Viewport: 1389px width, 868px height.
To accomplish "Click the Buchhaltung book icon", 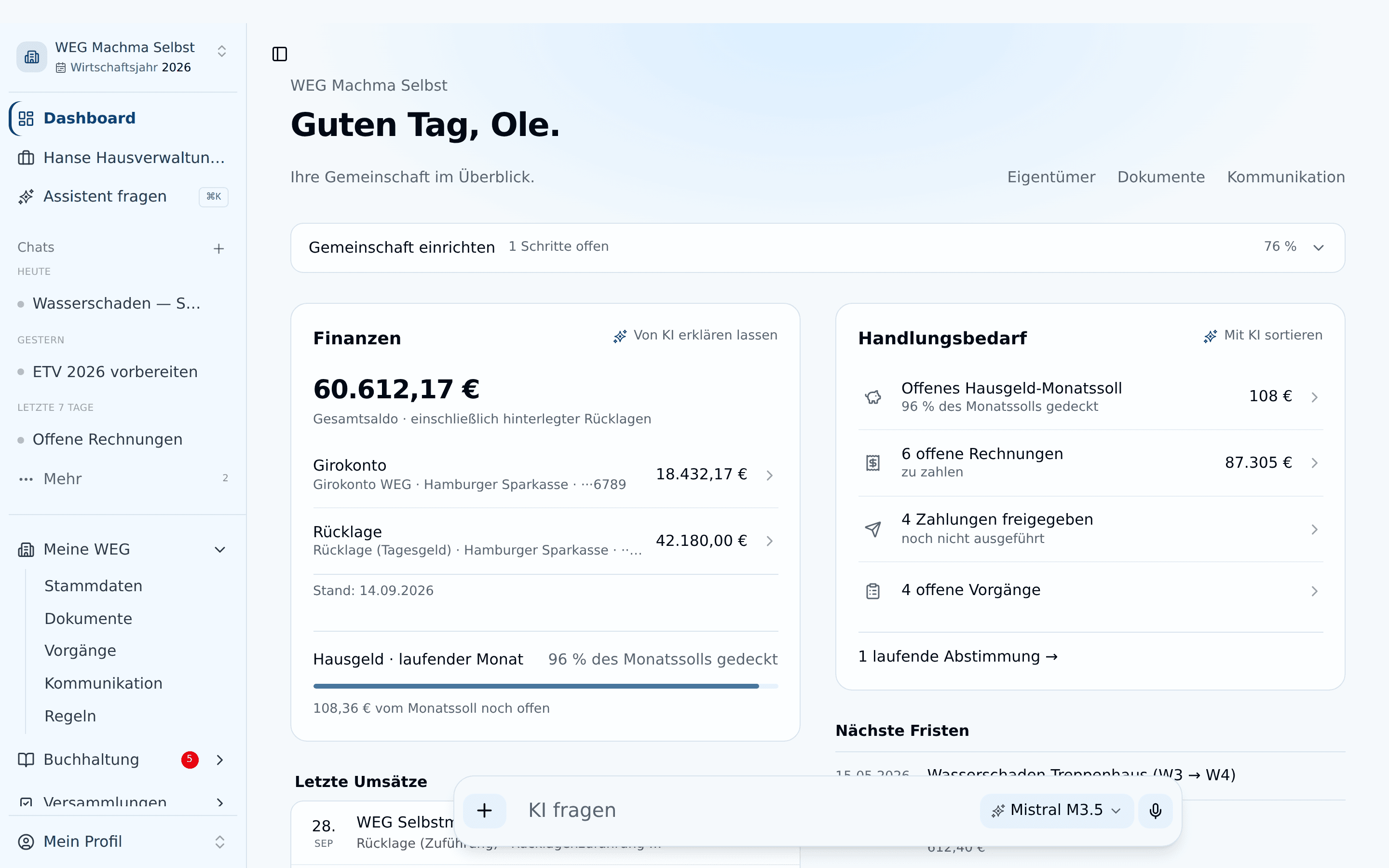I will 26,759.
